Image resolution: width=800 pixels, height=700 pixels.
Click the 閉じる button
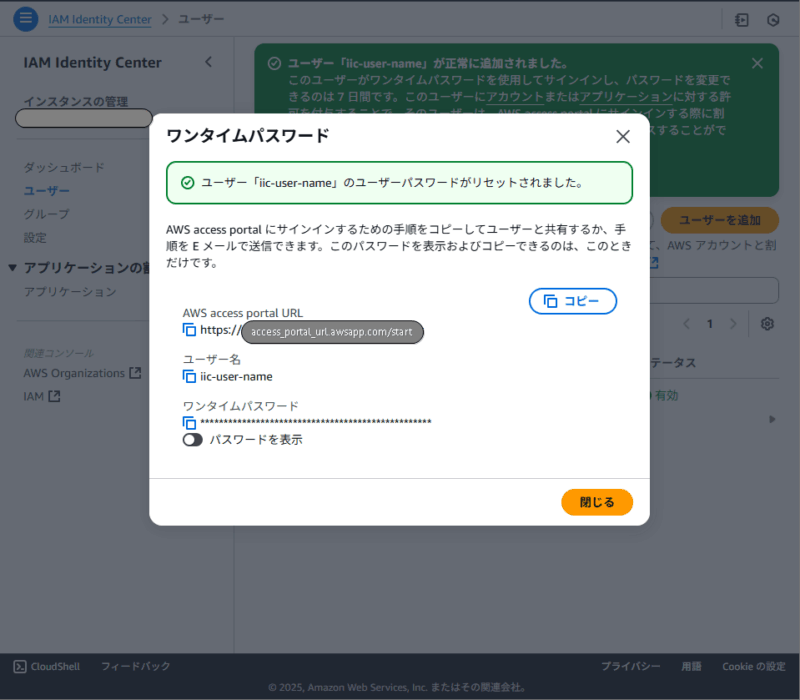point(597,502)
